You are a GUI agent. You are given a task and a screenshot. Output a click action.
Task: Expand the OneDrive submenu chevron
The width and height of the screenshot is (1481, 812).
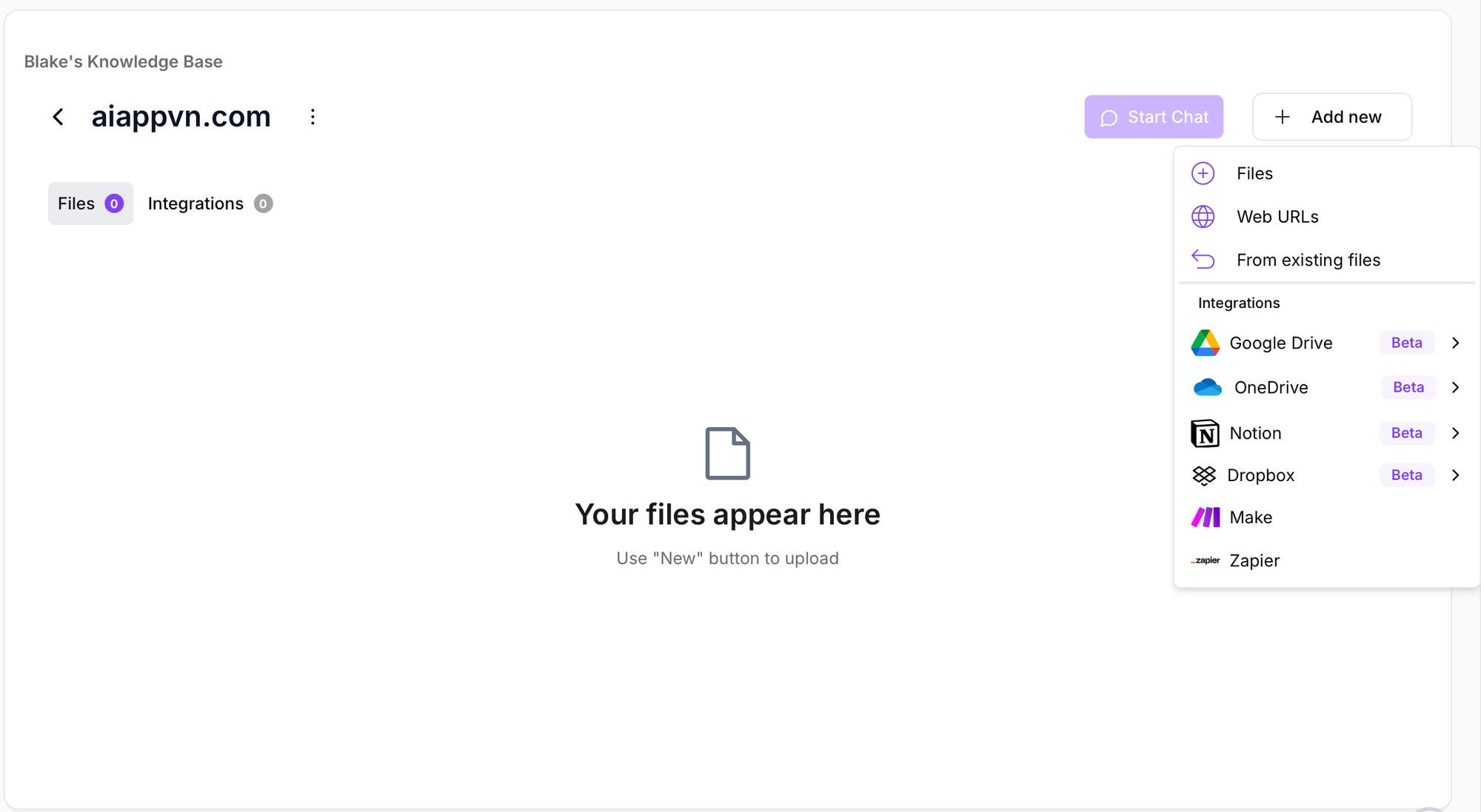pyautogui.click(x=1455, y=387)
